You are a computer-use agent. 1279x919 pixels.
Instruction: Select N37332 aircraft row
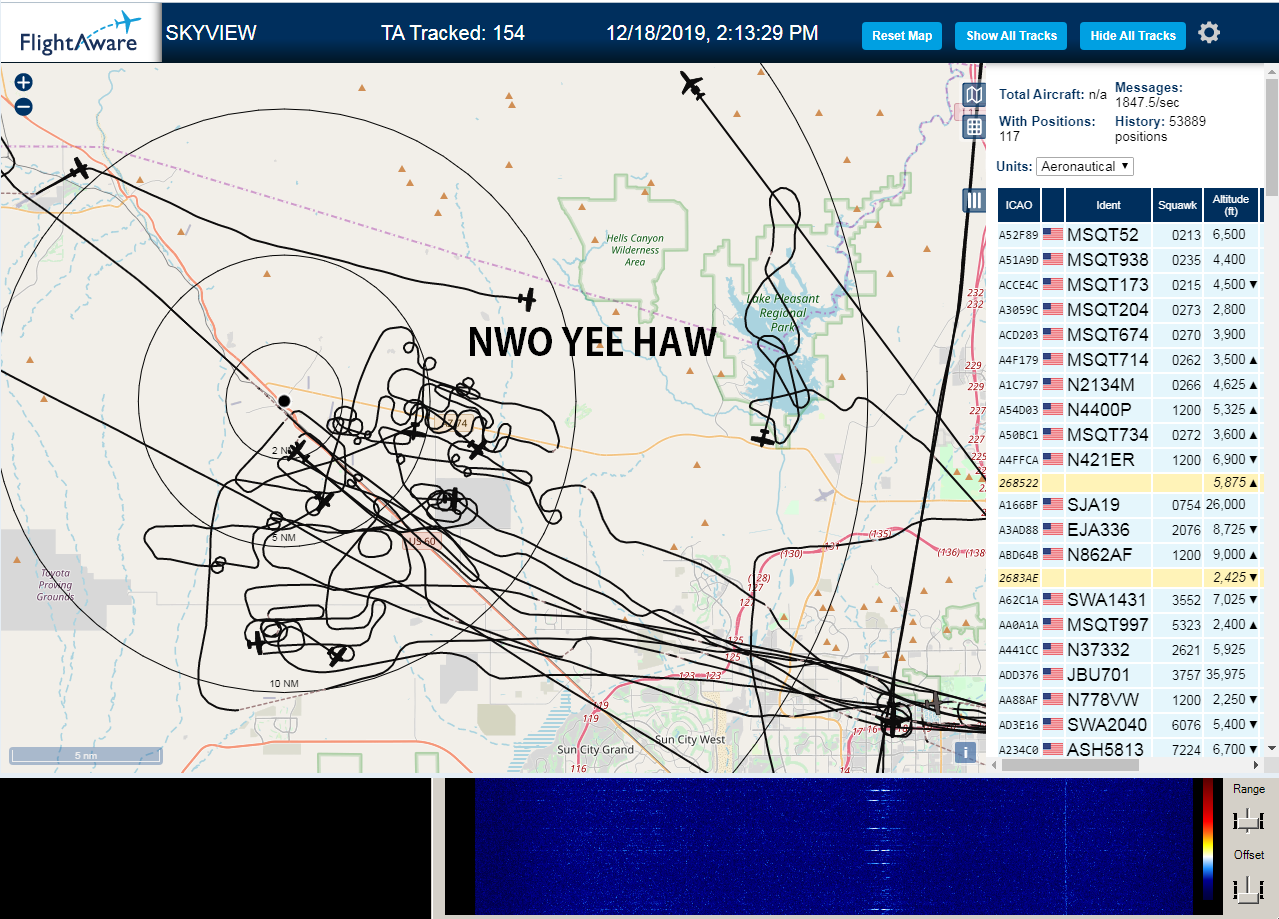click(1130, 649)
